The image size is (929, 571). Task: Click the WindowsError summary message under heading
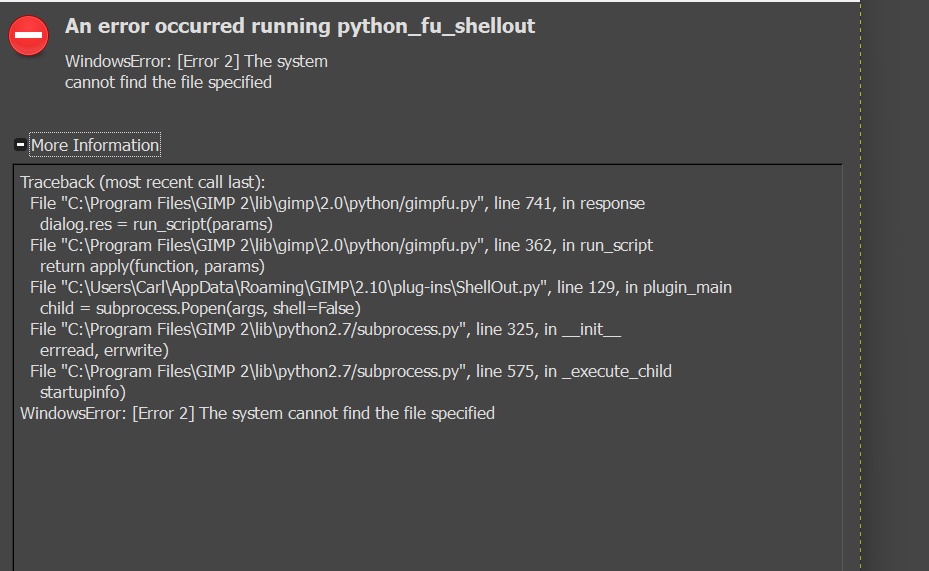coord(196,72)
